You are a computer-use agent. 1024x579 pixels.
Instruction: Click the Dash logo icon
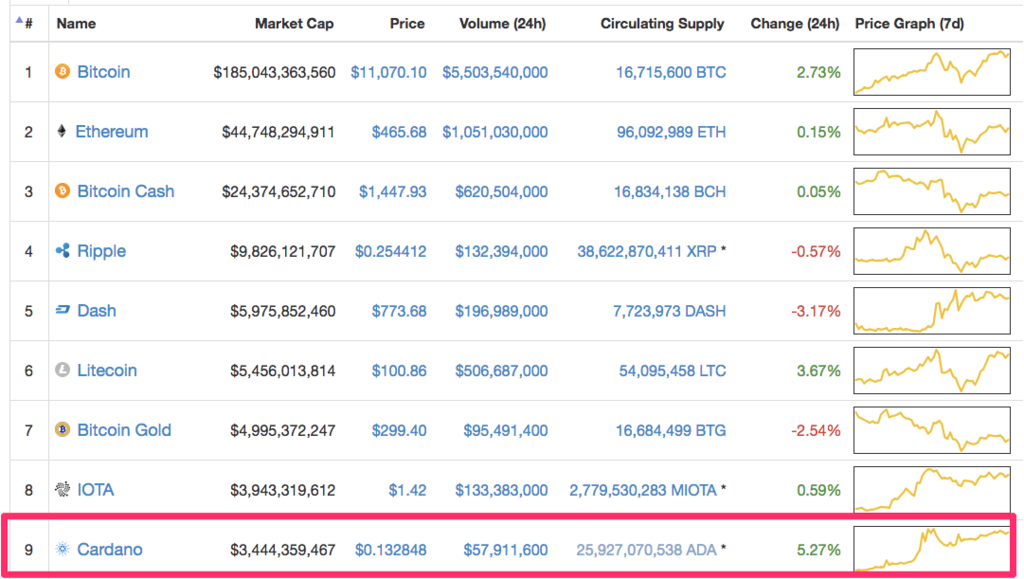63,310
